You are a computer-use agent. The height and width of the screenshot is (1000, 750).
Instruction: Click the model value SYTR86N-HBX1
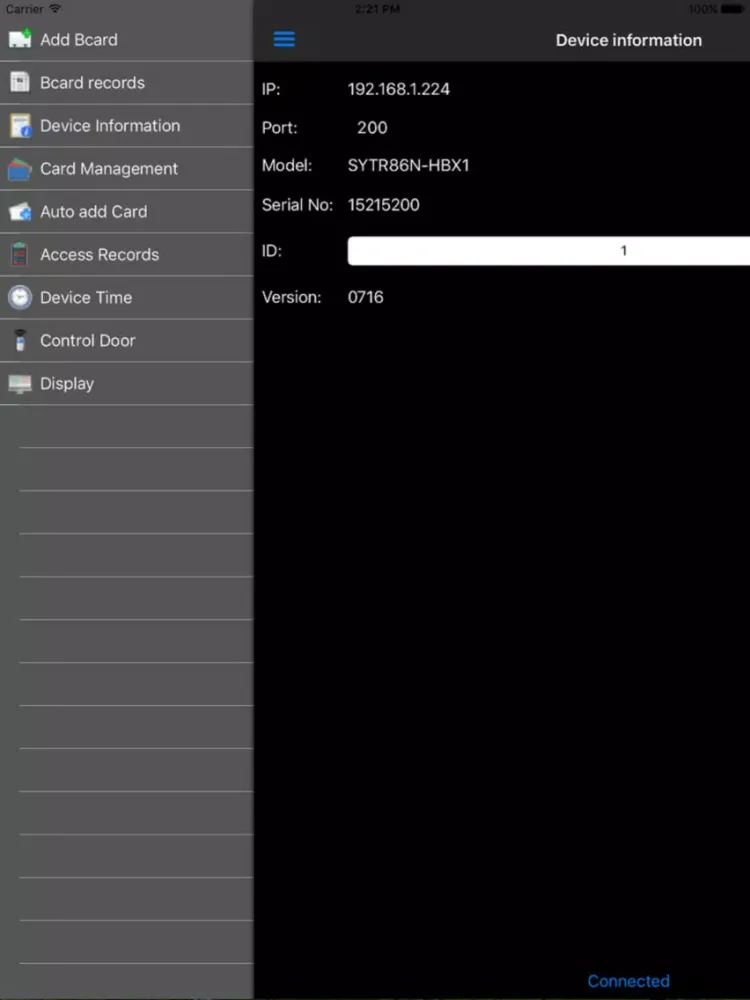point(408,166)
